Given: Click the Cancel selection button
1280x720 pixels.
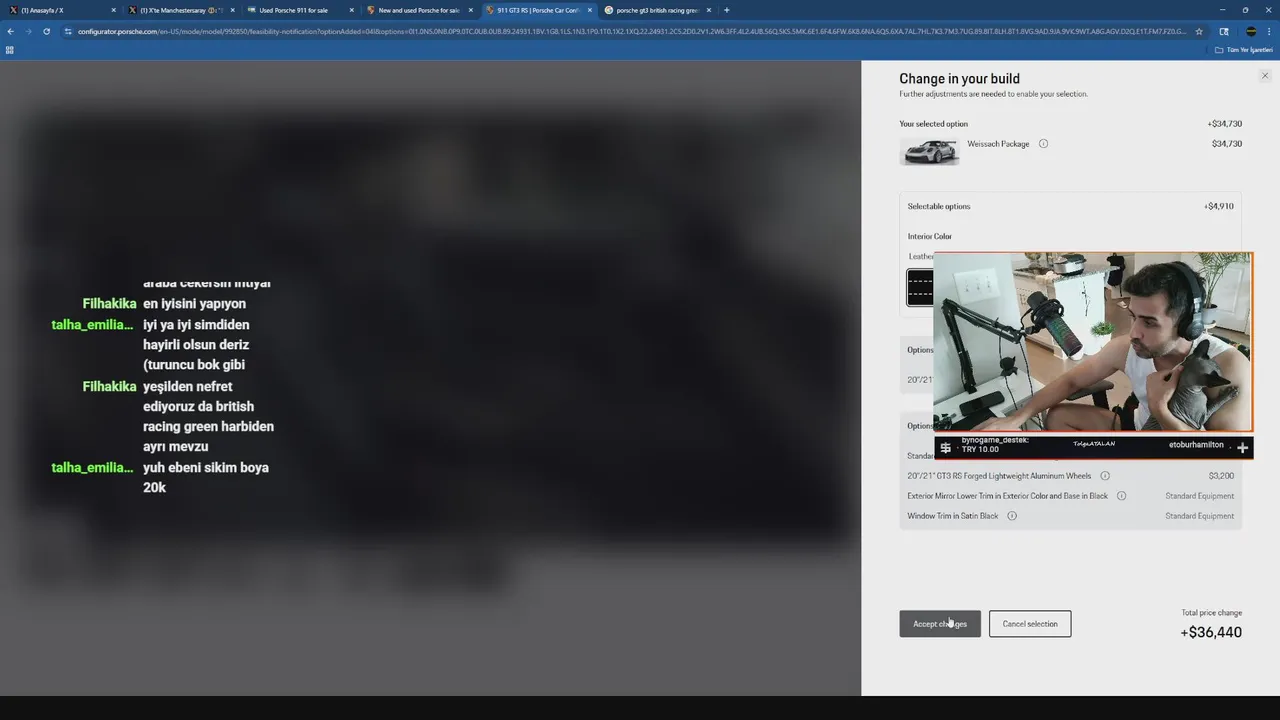Looking at the screenshot, I should tap(1030, 624).
